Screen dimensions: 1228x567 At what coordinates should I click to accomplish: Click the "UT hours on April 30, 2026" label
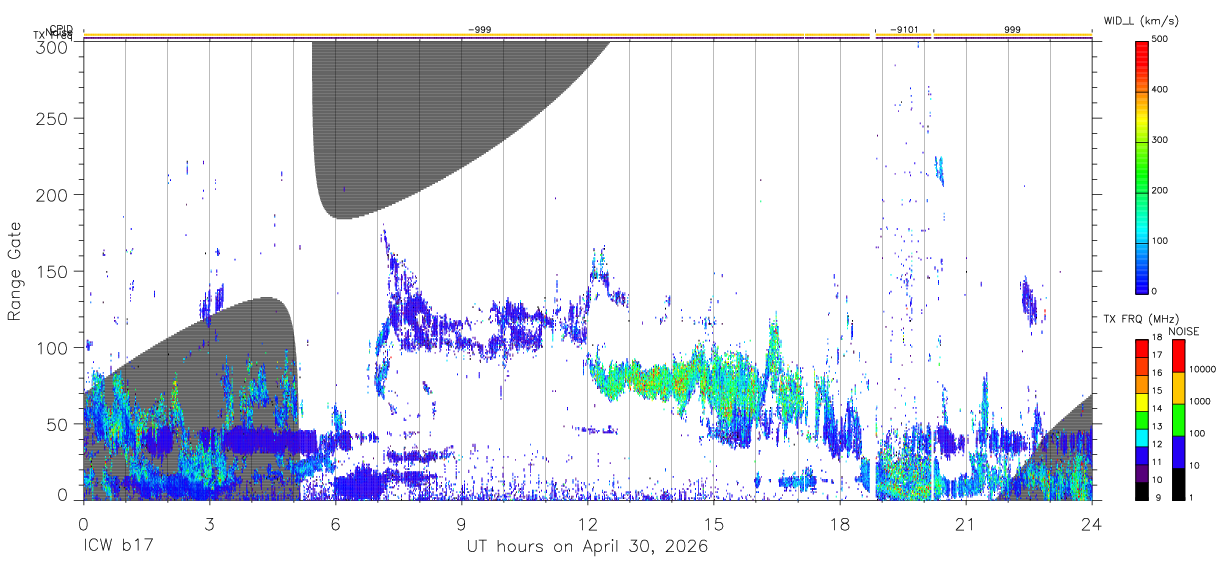click(588, 547)
